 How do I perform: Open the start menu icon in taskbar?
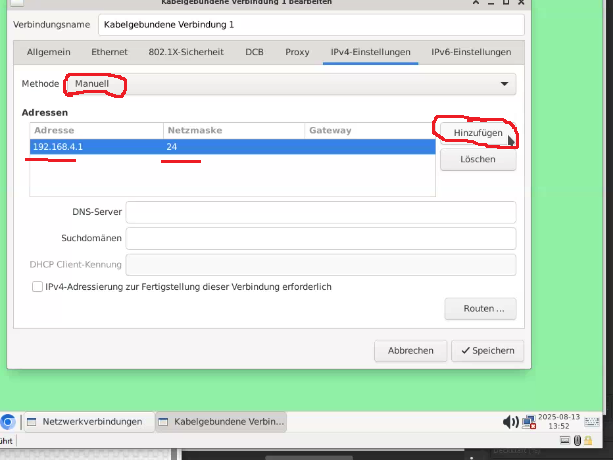[8, 422]
